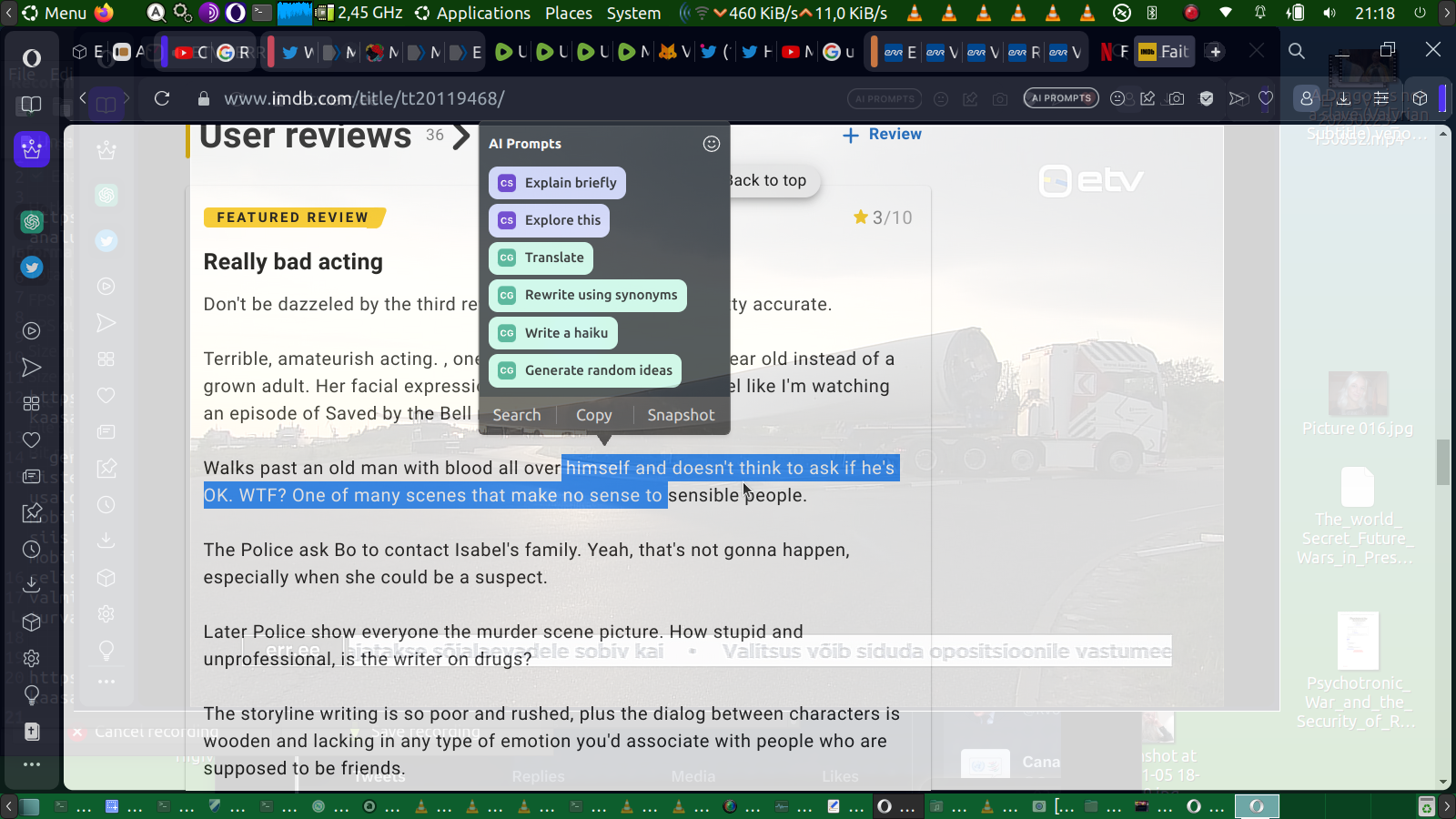The width and height of the screenshot is (1456, 819).
Task: Open Extensions cube in dark sidebar
Action: 31,622
